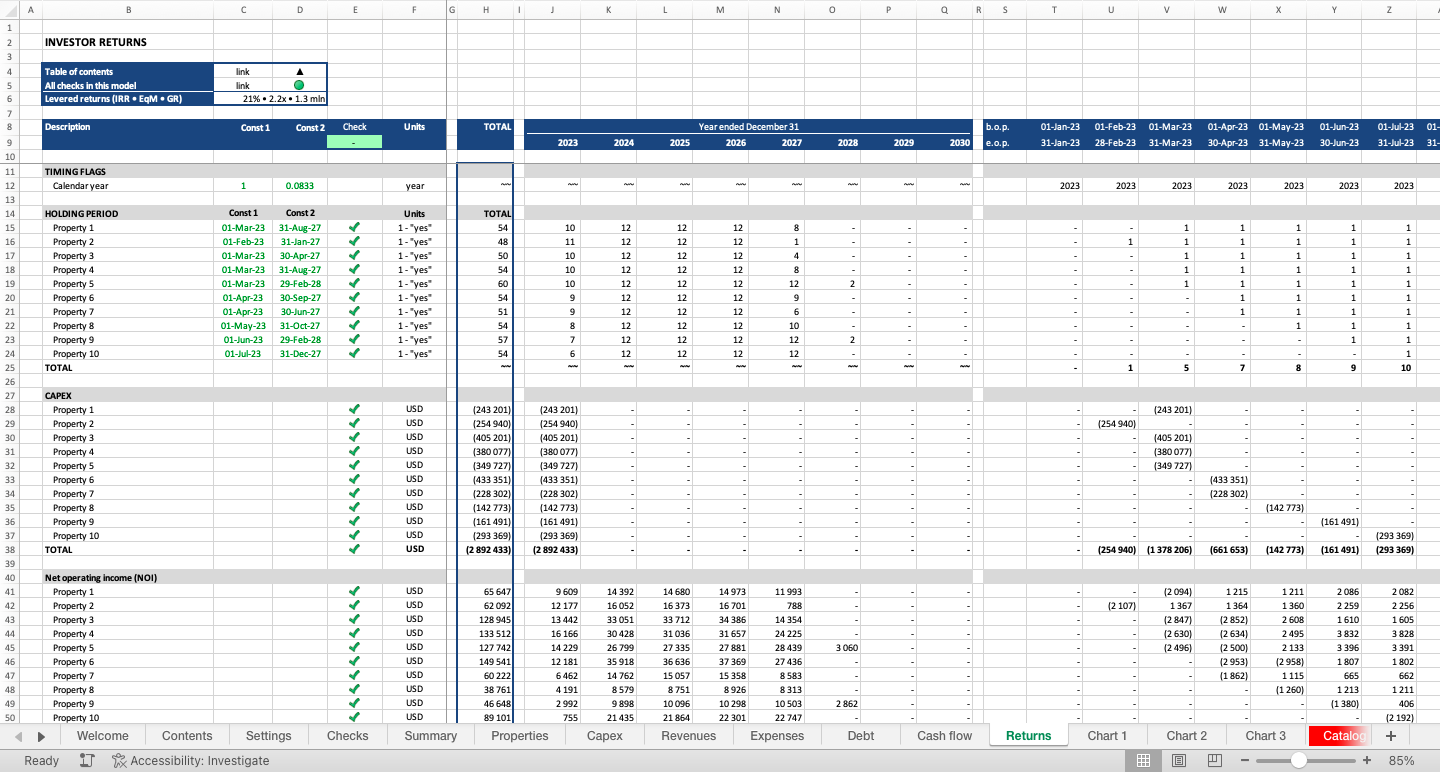Add a new sheet with plus button

(1390, 736)
